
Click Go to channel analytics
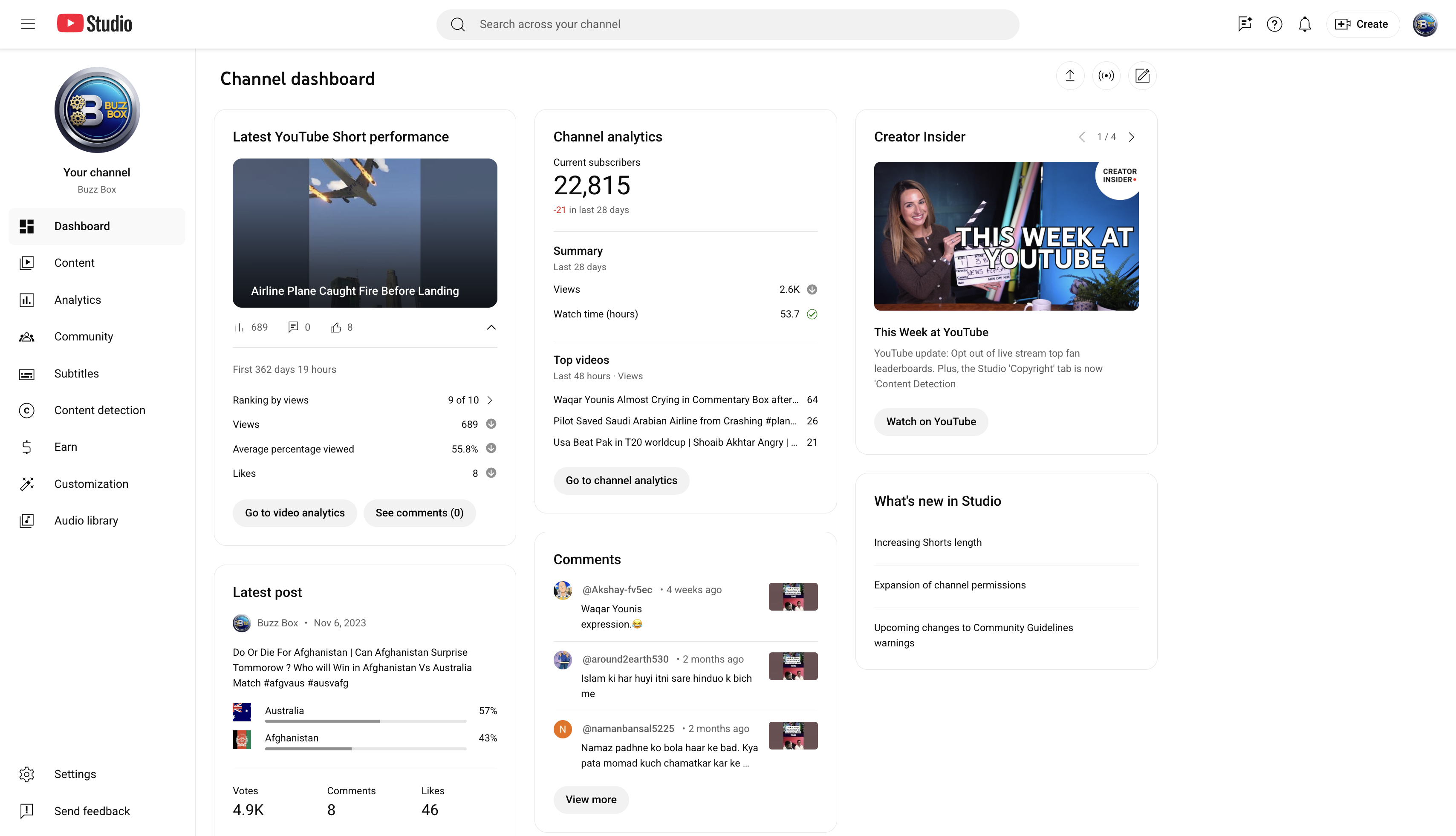click(x=621, y=481)
